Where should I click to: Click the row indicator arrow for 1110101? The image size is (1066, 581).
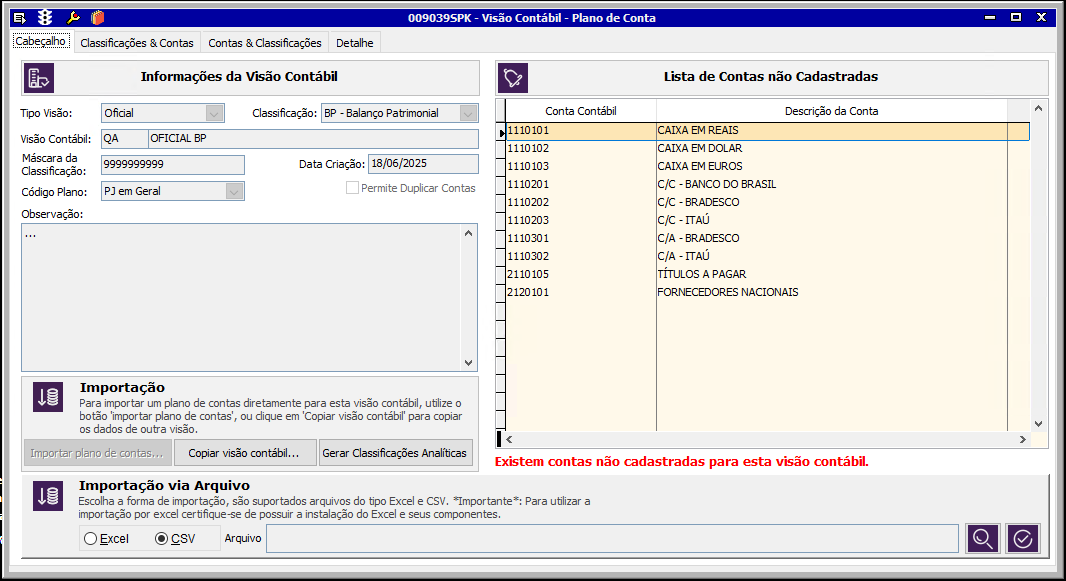tap(501, 132)
